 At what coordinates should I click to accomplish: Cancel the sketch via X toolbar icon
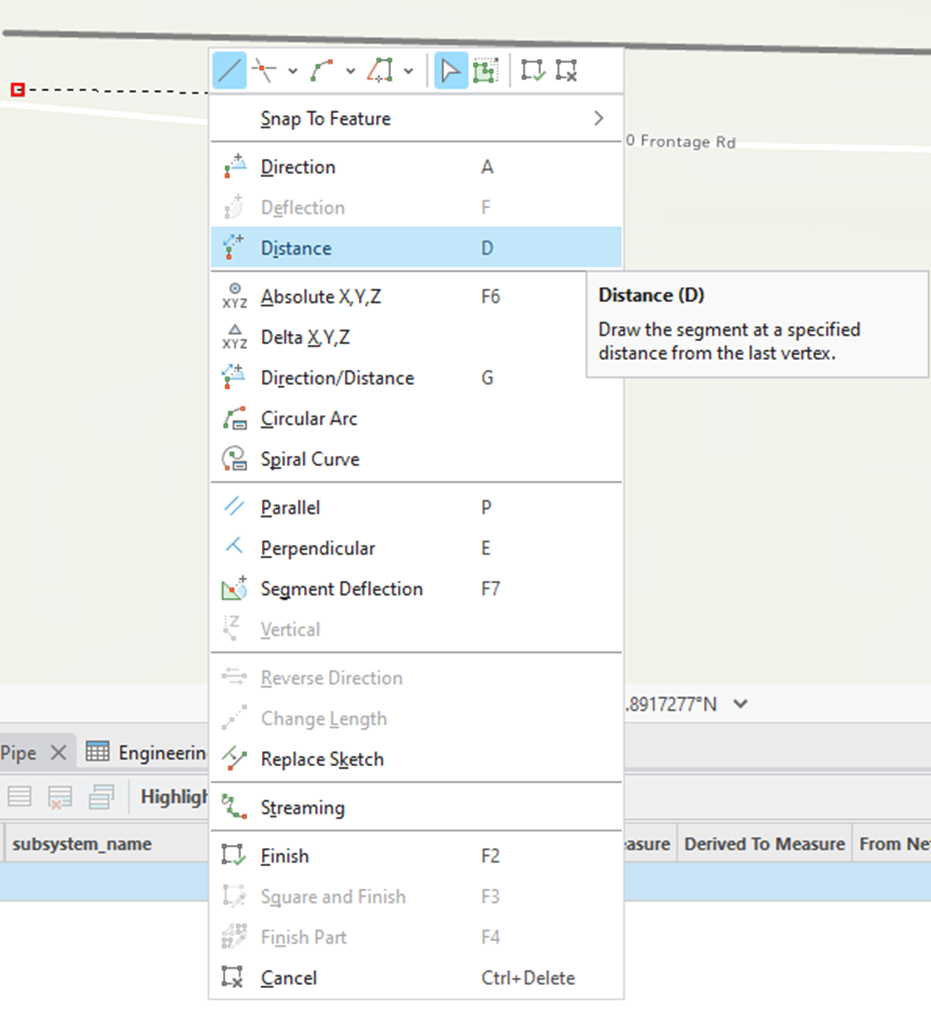(566, 70)
